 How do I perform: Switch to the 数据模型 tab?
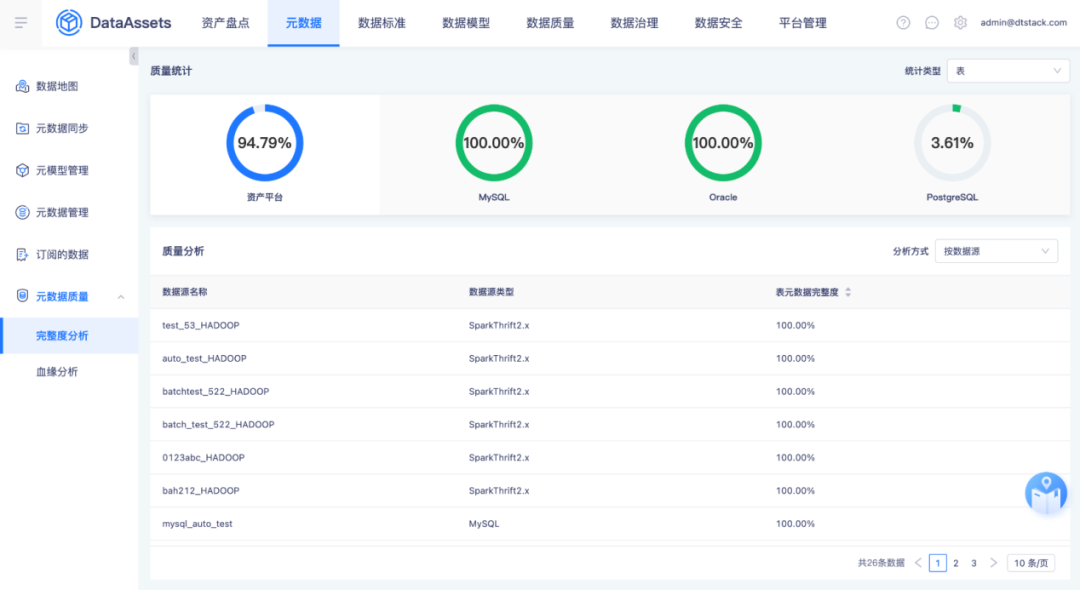pyautogui.click(x=466, y=23)
